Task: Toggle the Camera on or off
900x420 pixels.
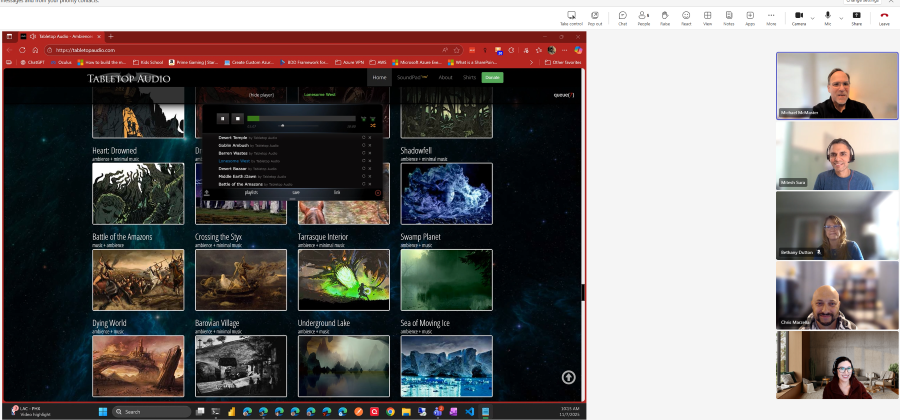Action: pyautogui.click(x=799, y=18)
